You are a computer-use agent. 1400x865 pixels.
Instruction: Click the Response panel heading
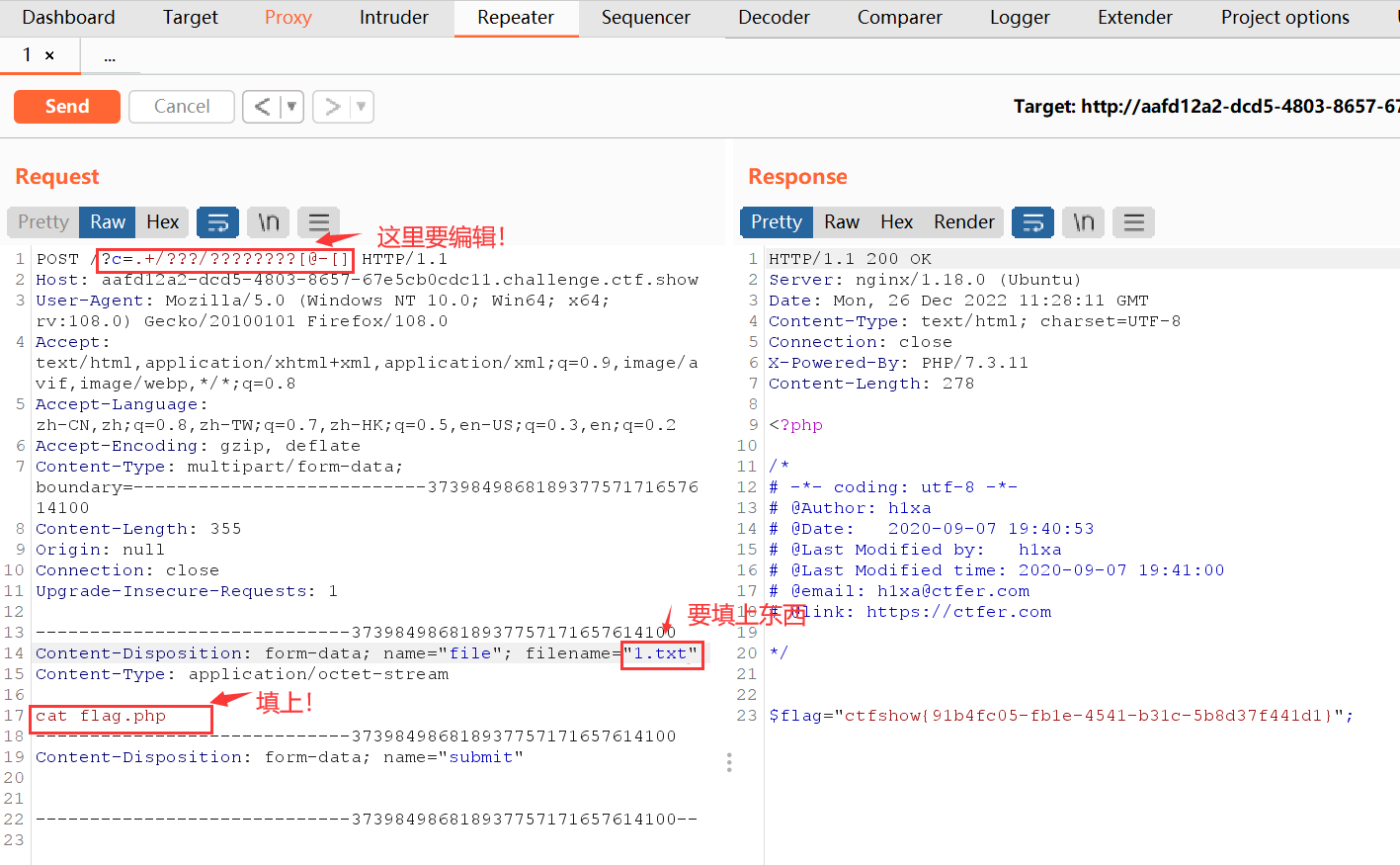[x=797, y=177]
